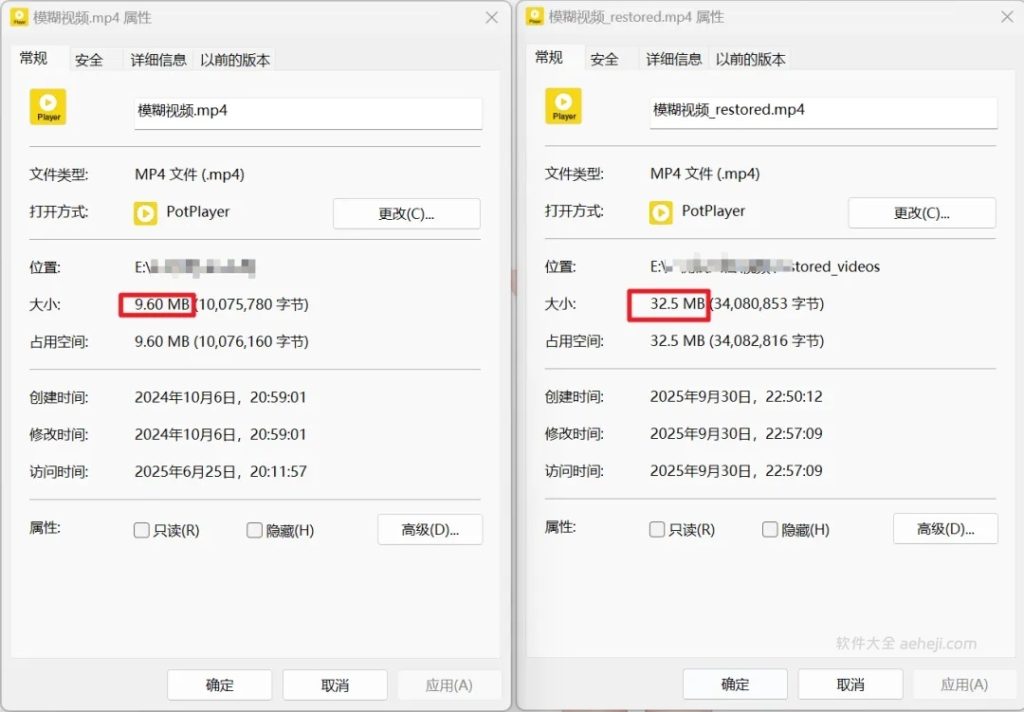Close the restored file's properties dialog
This screenshot has height=712, width=1024.
[x=1005, y=17]
